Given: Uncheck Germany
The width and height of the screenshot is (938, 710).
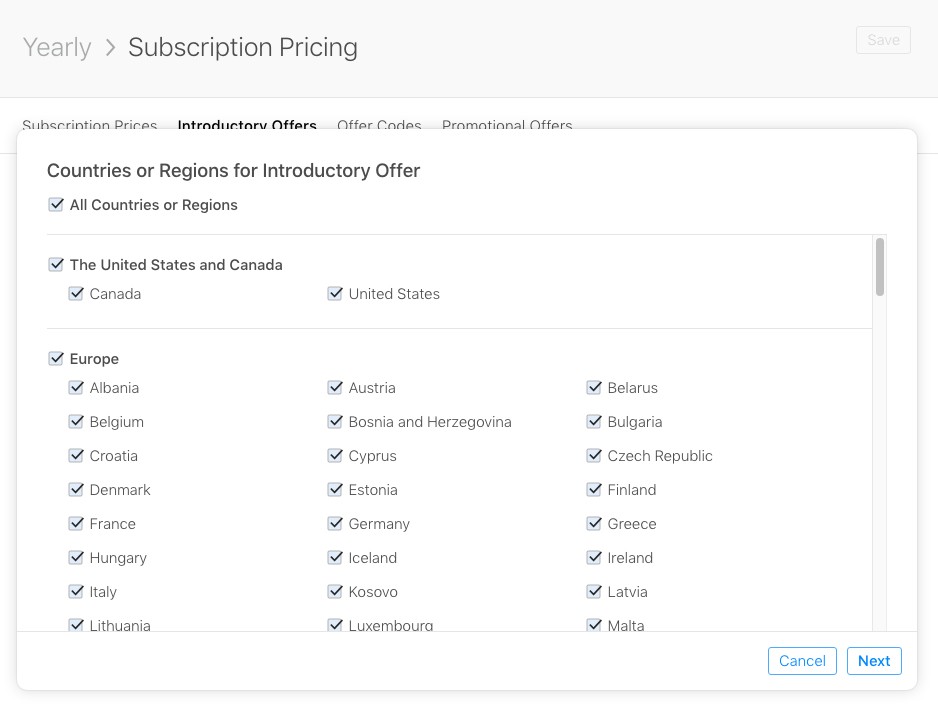Looking at the screenshot, I should (335, 524).
